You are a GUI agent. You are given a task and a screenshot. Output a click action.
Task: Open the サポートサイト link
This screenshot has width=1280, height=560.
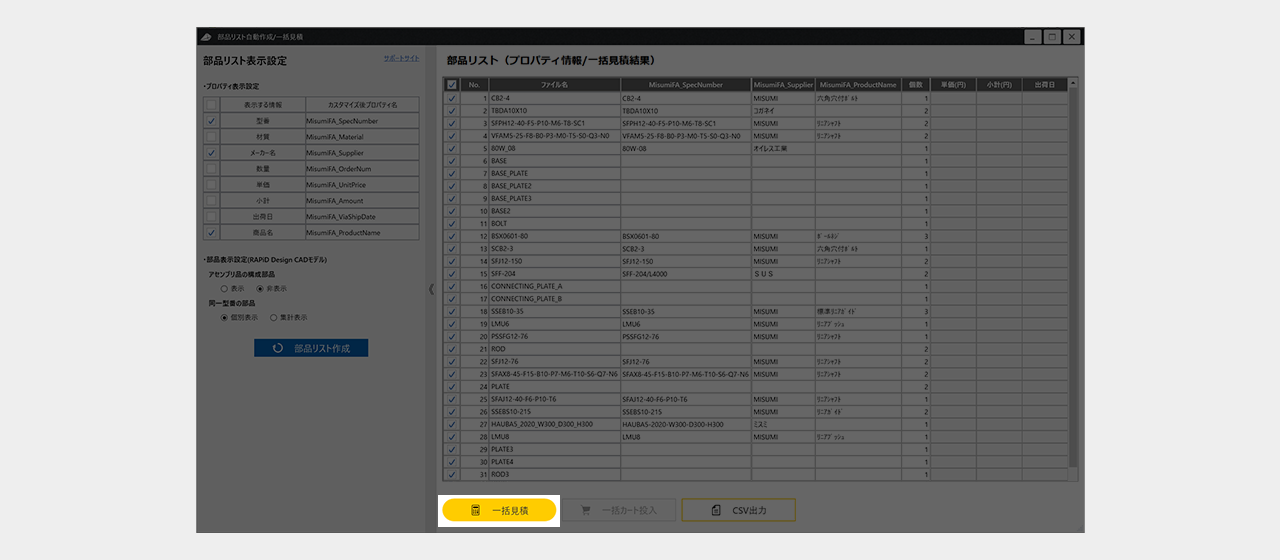(x=401, y=59)
